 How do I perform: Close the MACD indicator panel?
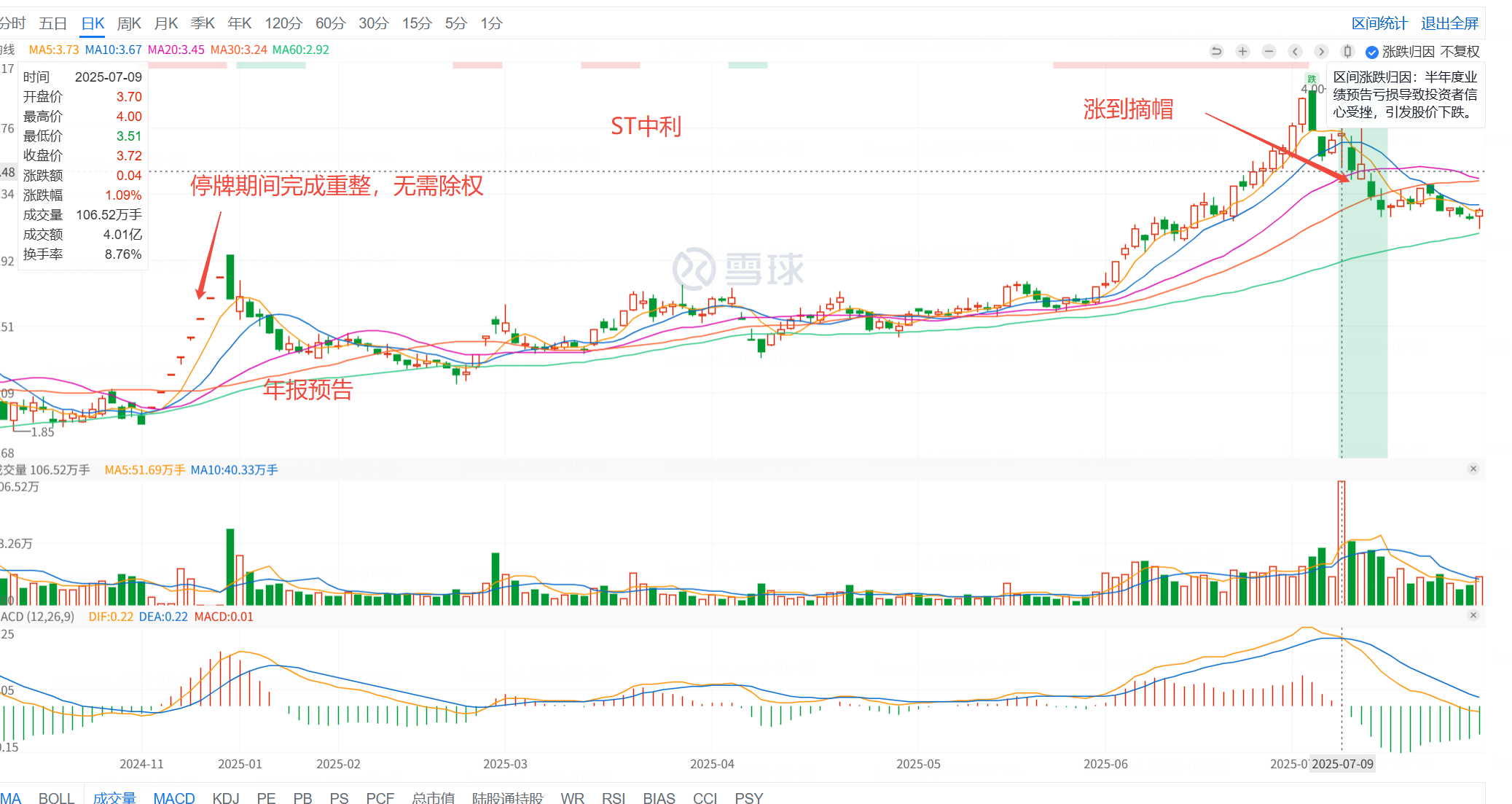1473,615
